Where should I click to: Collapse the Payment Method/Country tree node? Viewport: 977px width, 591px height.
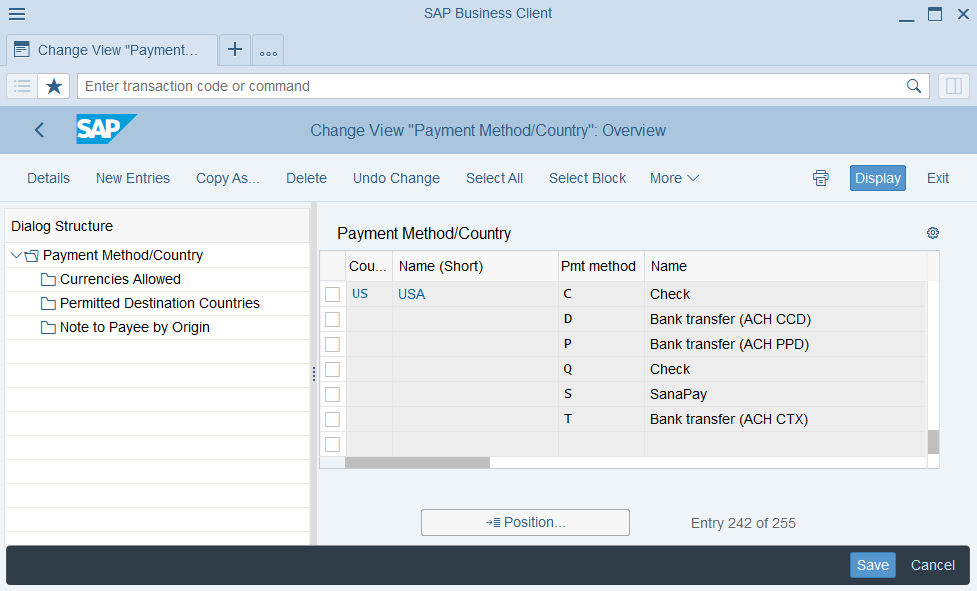pyautogui.click(x=16, y=255)
